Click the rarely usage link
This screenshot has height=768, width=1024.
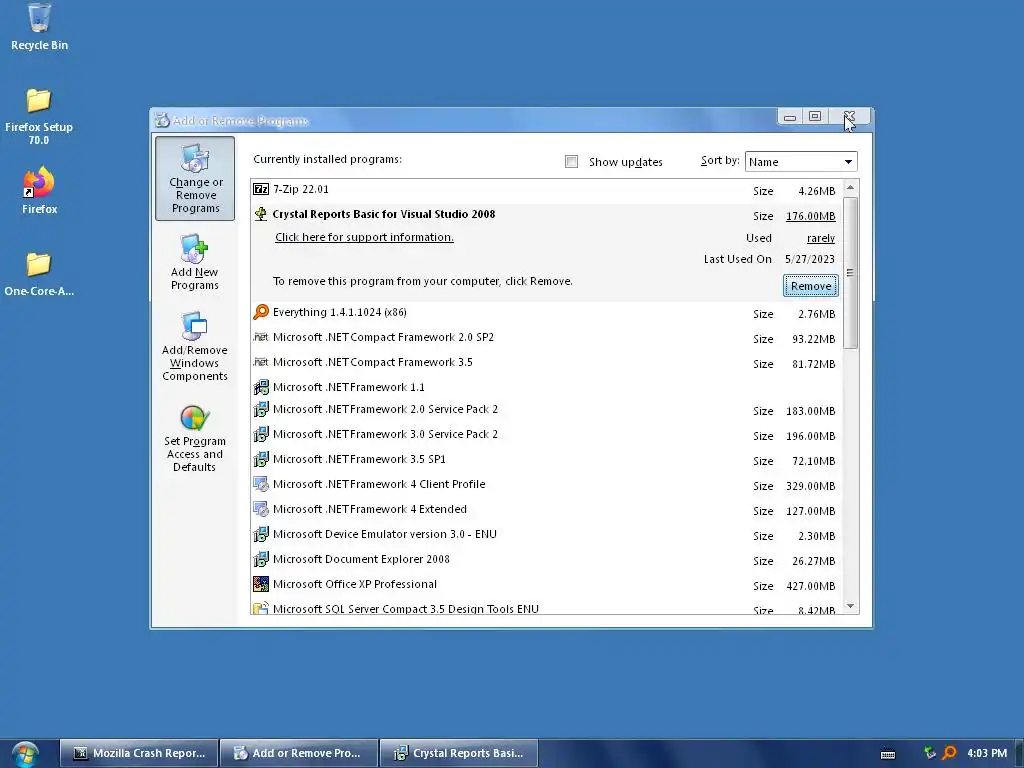(x=821, y=238)
